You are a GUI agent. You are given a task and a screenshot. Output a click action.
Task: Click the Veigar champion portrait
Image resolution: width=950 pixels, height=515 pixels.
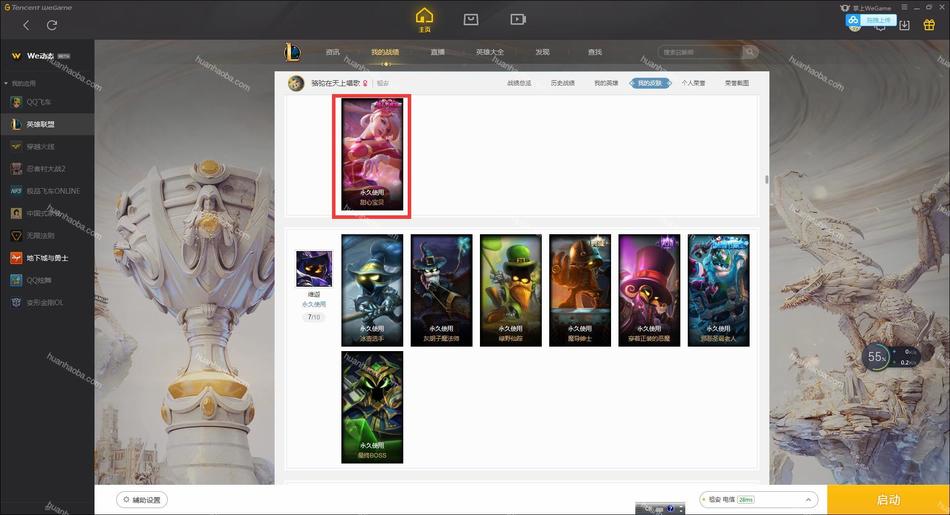[314, 268]
